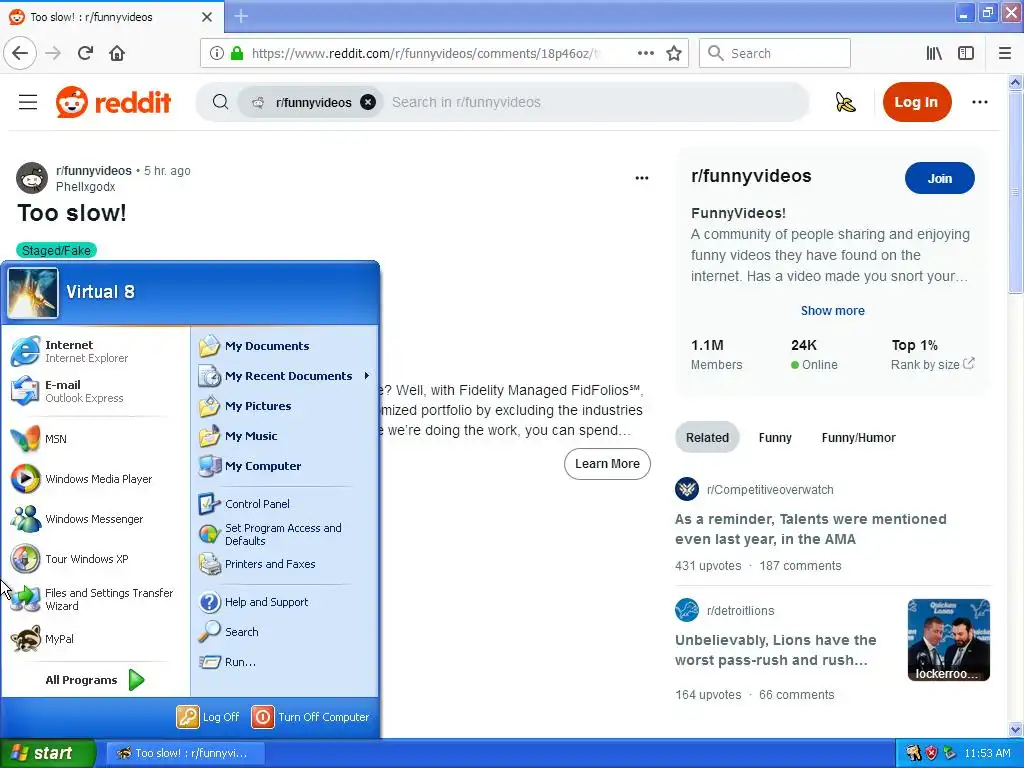Open browser Library icon

(934, 54)
